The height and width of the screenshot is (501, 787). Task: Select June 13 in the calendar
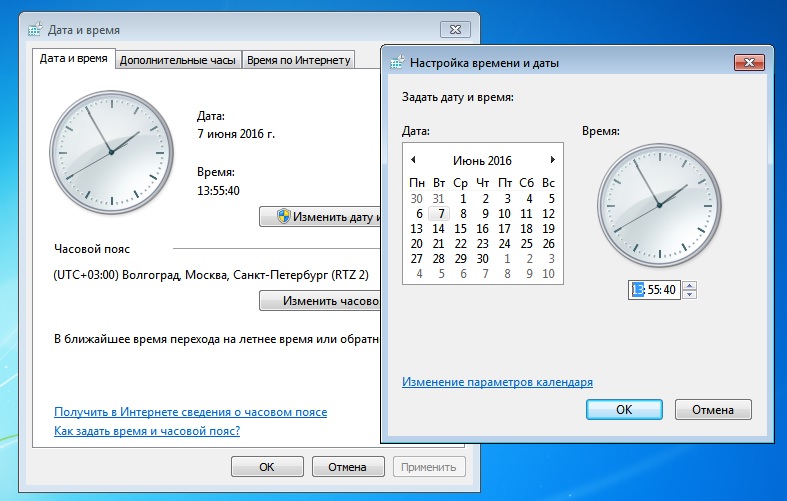click(417, 229)
